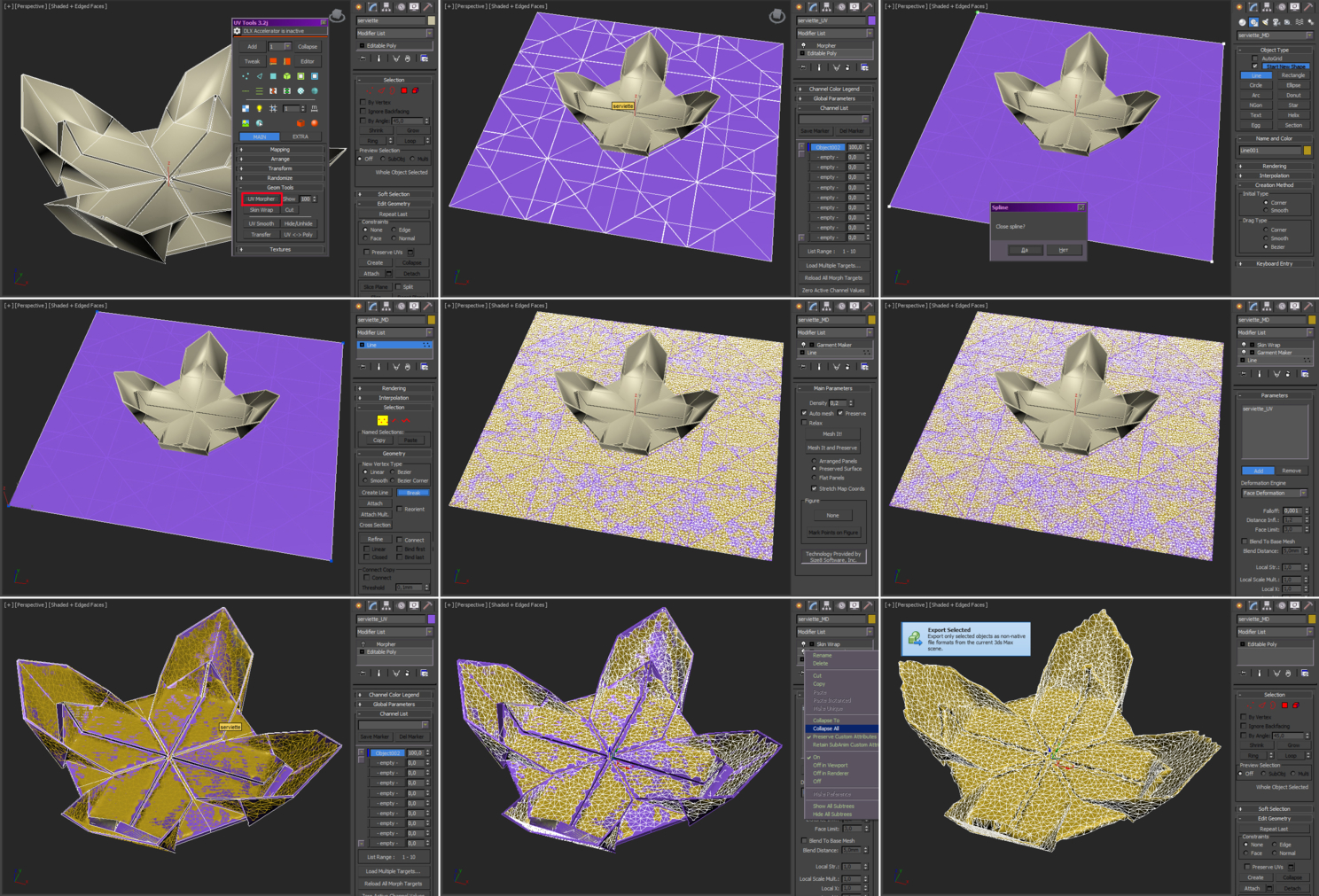Click the Density spinner arrows
Viewport: 1319px width, 896px height.
coord(851,403)
